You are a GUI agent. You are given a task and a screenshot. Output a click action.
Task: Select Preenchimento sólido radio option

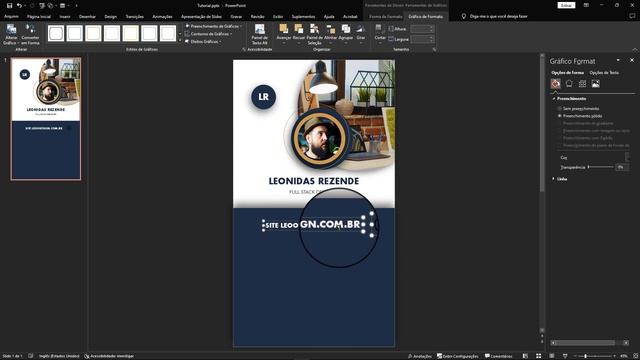click(560, 116)
